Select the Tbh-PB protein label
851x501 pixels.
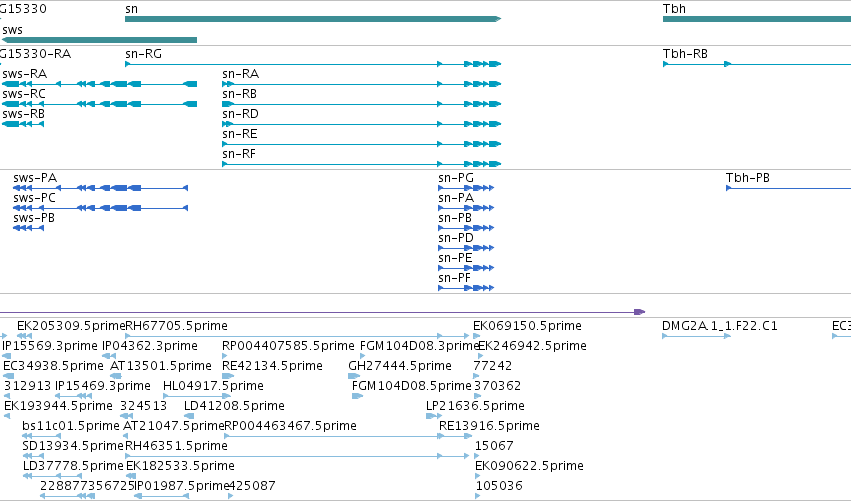[x=747, y=178]
